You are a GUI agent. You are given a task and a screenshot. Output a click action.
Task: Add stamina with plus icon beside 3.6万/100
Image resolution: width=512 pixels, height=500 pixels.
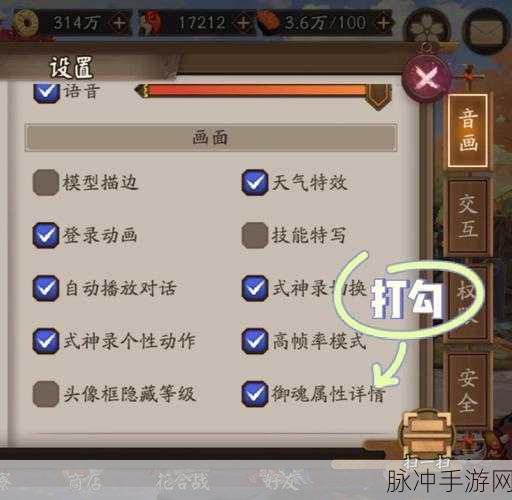click(x=384, y=23)
